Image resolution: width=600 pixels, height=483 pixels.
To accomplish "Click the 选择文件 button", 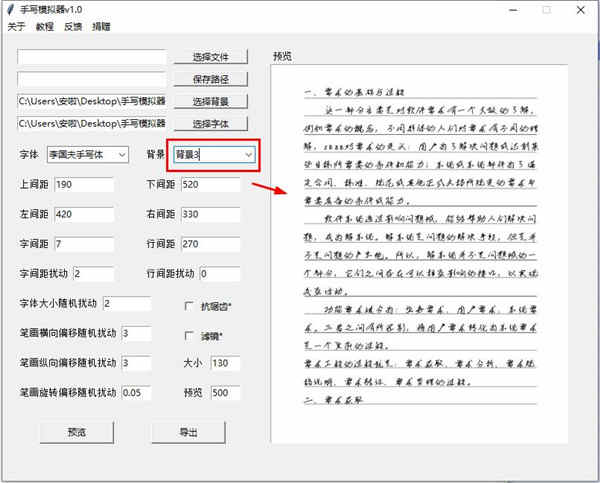I will 210,57.
